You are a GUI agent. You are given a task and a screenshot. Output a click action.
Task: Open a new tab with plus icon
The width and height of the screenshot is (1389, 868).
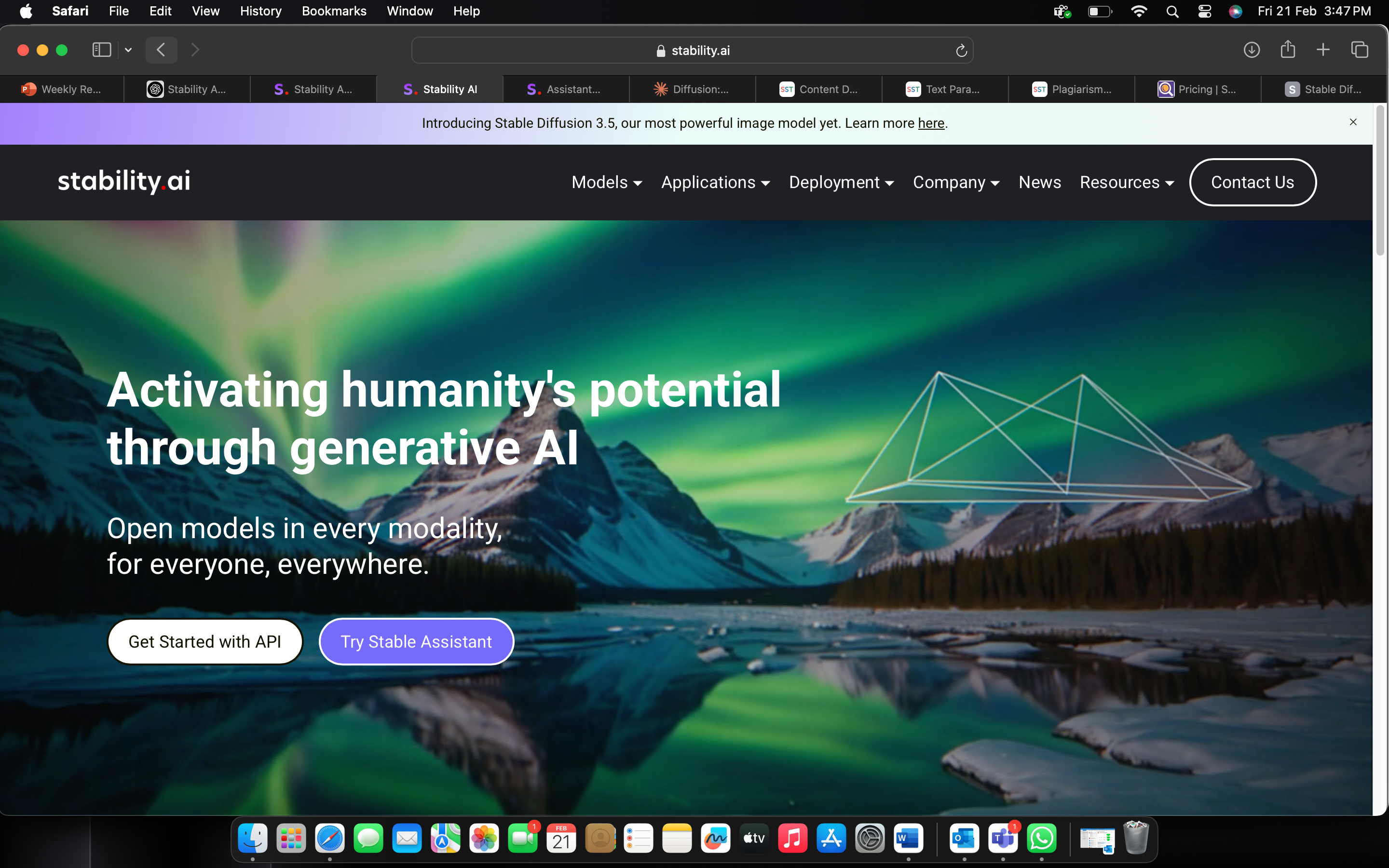(1323, 50)
